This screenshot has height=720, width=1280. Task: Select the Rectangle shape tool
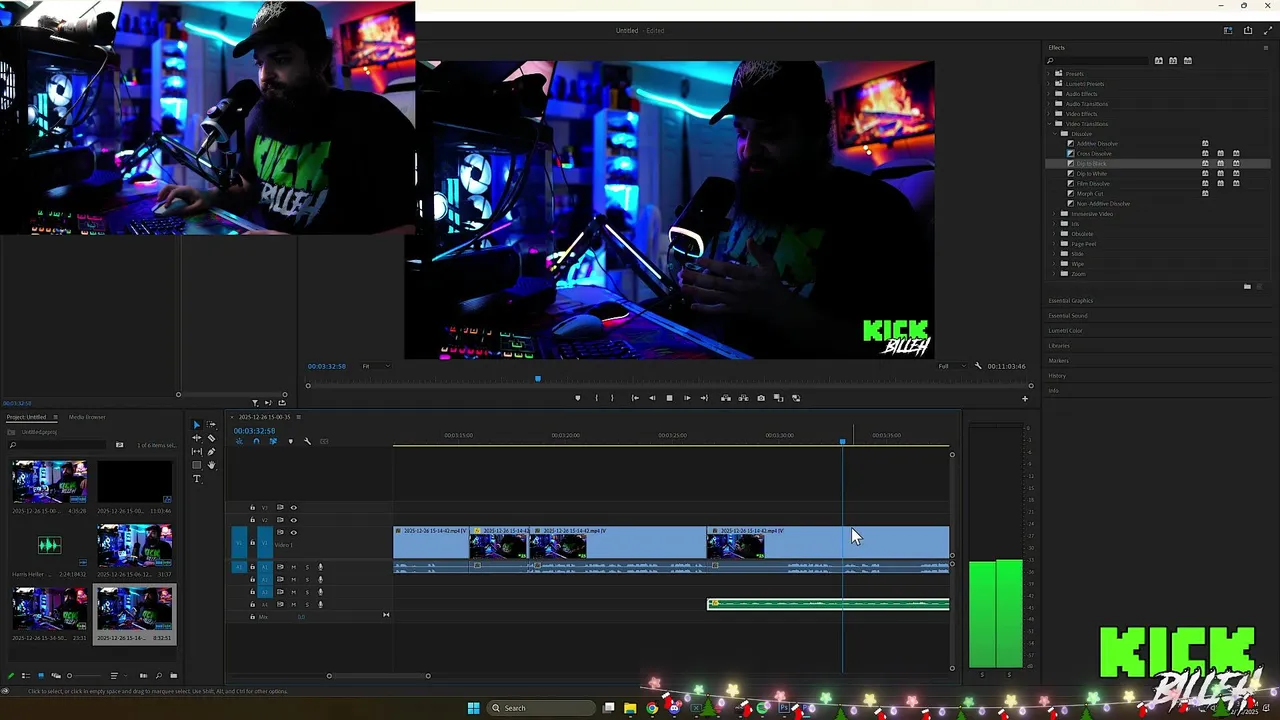click(x=196, y=465)
